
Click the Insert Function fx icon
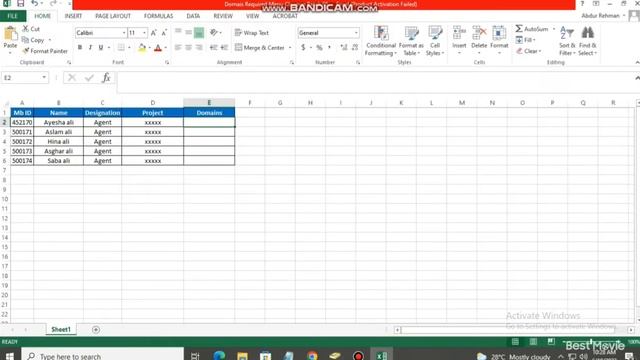[106, 78]
